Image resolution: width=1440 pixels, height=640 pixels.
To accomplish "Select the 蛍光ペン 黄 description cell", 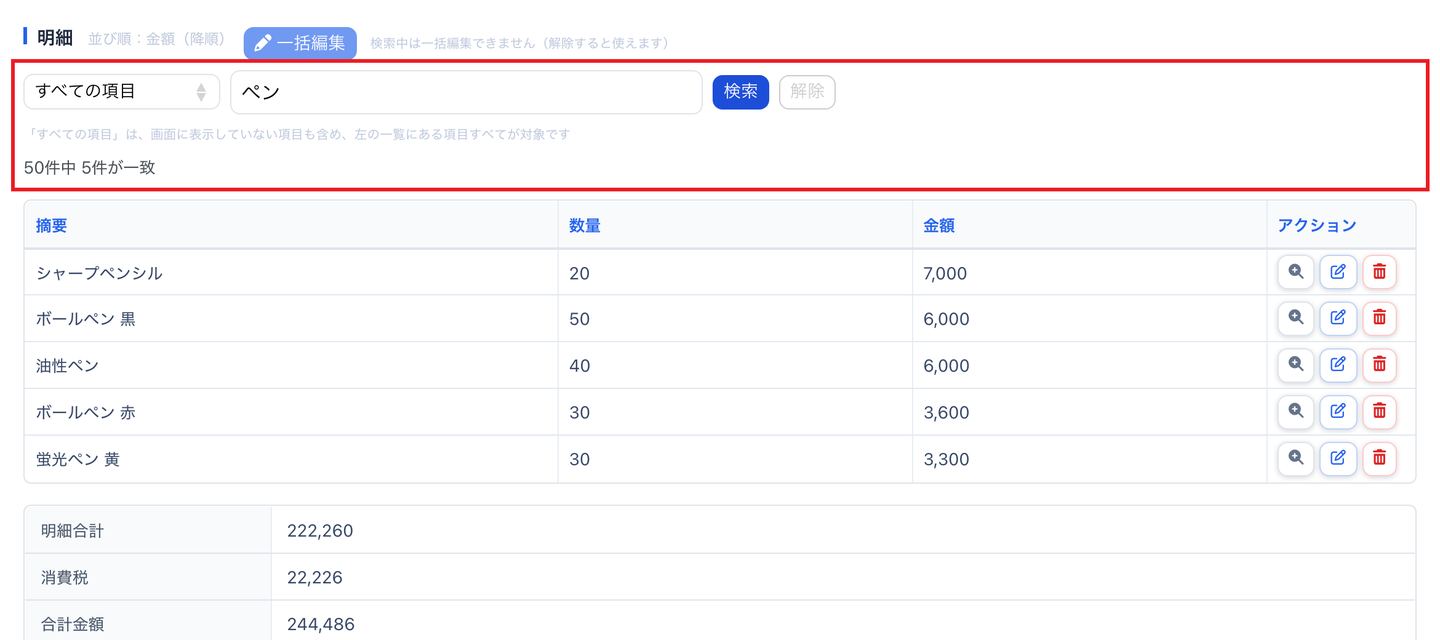I will [x=291, y=459].
